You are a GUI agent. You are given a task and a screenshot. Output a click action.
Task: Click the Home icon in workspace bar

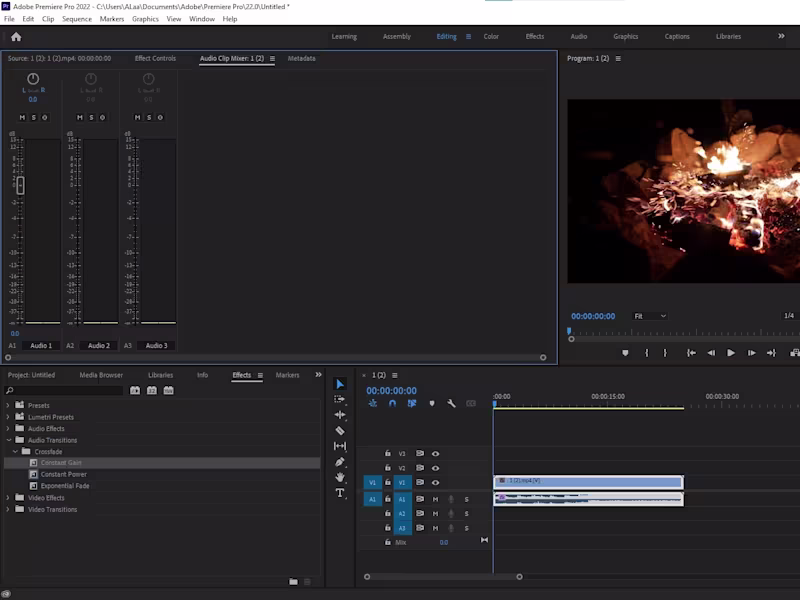pos(16,37)
